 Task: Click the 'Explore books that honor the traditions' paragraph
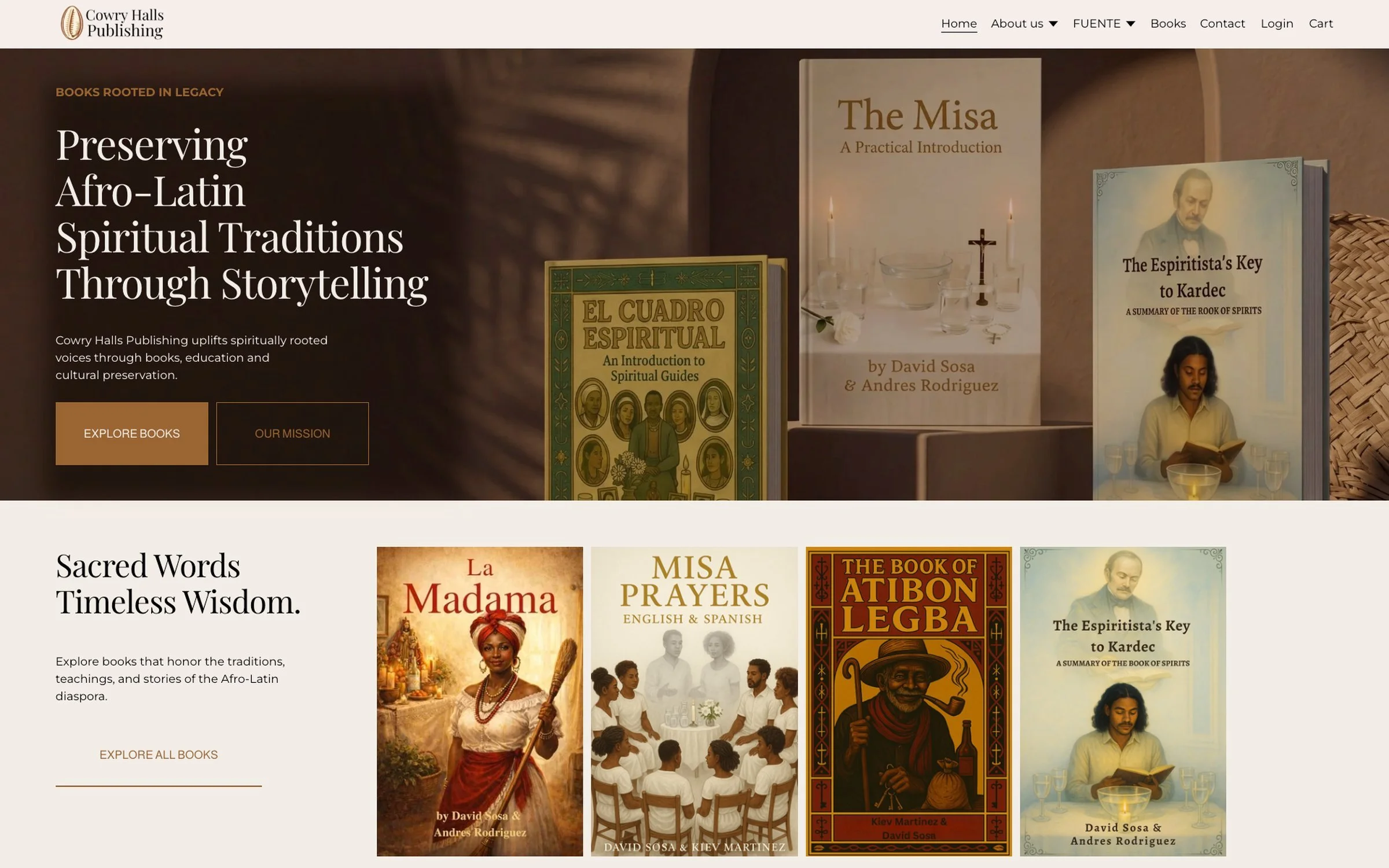pos(170,678)
